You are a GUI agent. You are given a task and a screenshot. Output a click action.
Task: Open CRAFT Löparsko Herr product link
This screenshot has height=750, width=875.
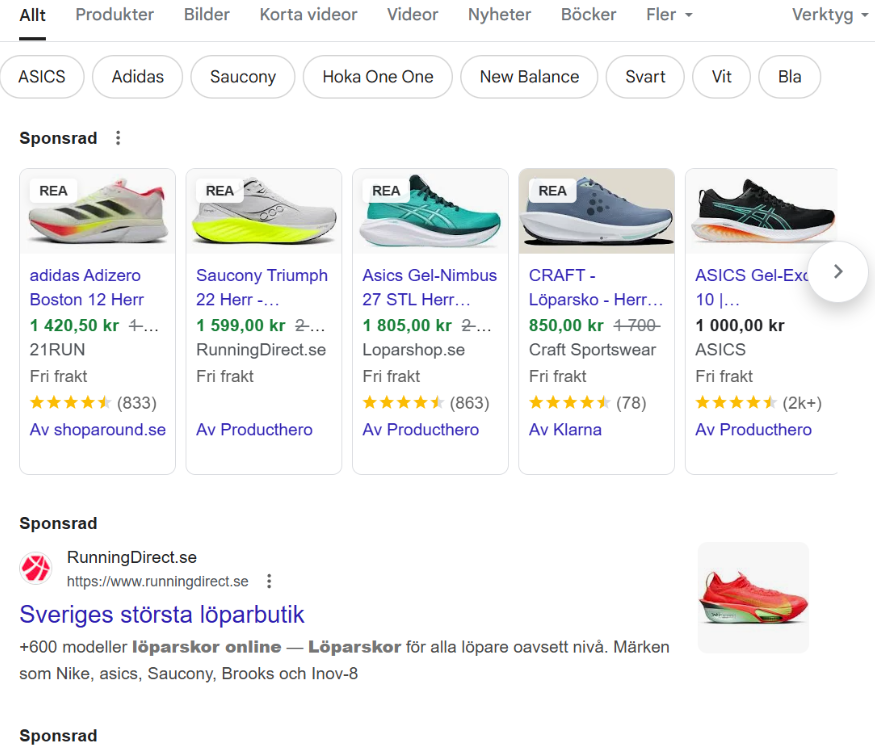click(x=595, y=287)
